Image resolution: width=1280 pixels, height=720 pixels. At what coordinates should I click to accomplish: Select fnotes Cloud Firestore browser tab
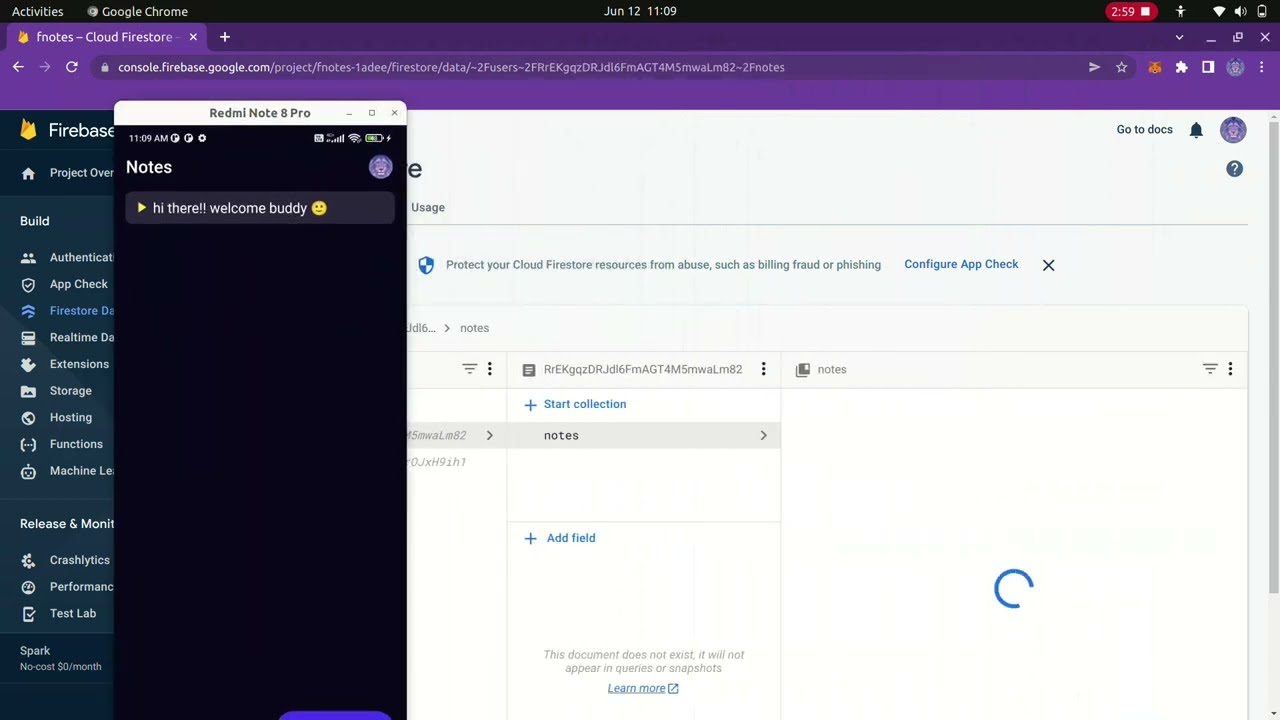[x=106, y=37]
